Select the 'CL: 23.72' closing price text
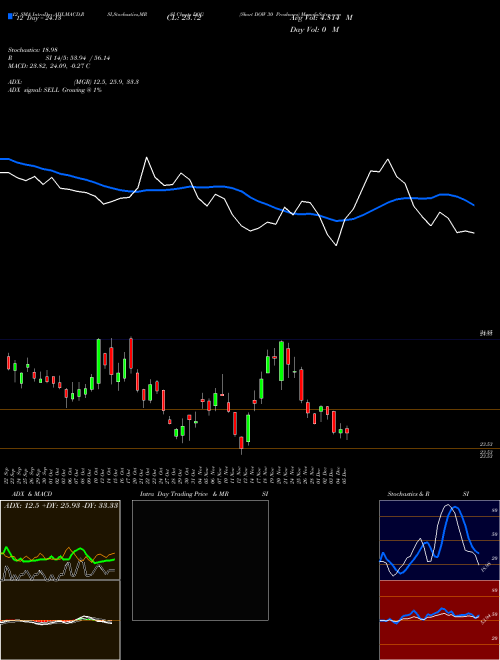The height and width of the screenshot is (660, 500). (x=184, y=18)
